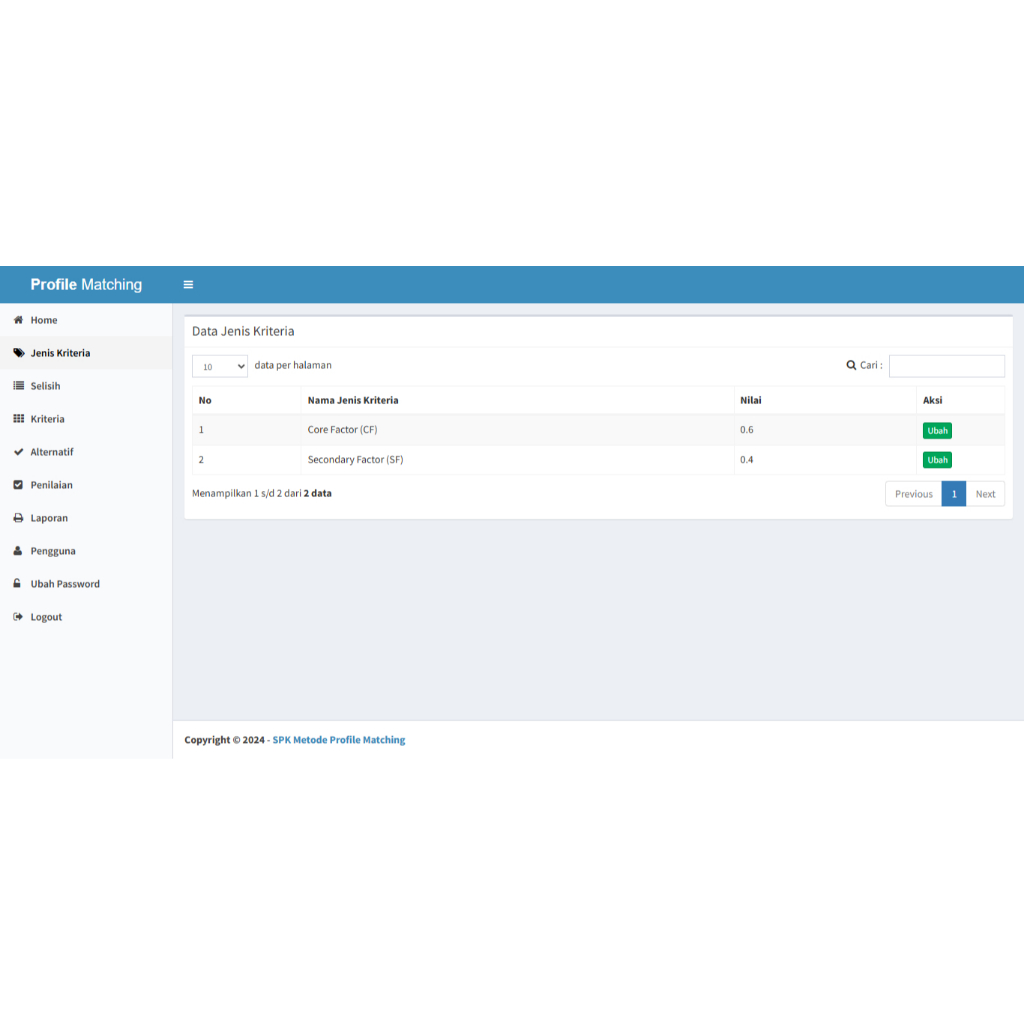Click the grid icon beside Kriteria
The height and width of the screenshot is (1024, 1024).
[x=18, y=419]
